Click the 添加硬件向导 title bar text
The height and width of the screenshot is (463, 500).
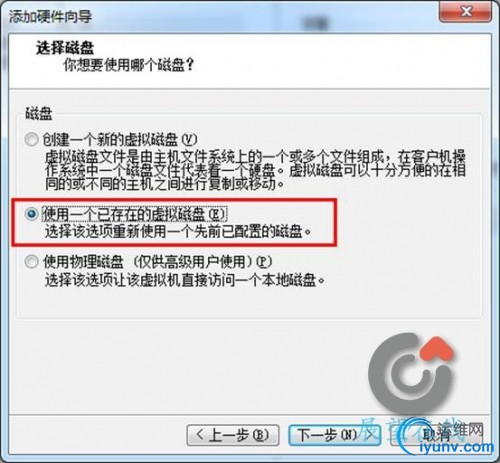(50, 16)
